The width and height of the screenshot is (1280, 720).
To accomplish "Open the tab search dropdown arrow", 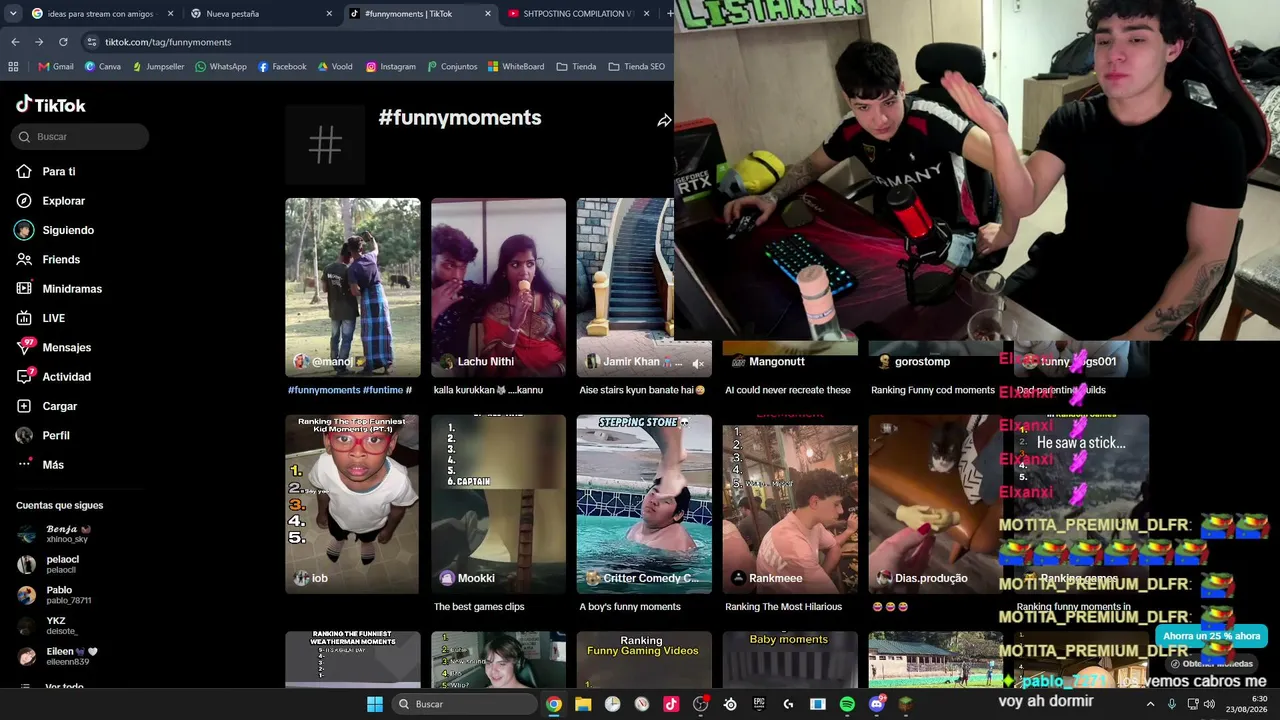I will tap(13, 14).
